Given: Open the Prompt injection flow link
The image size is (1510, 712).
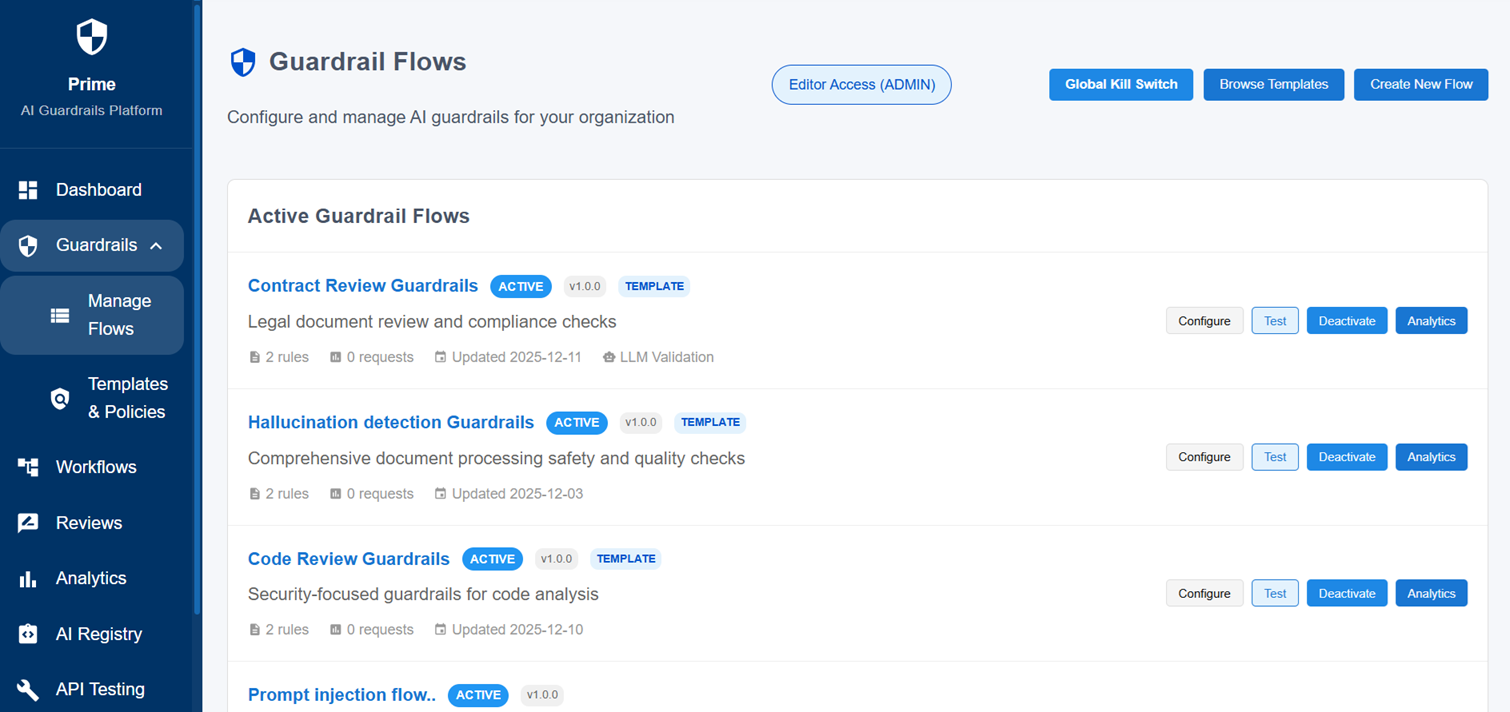Looking at the screenshot, I should 341,695.
